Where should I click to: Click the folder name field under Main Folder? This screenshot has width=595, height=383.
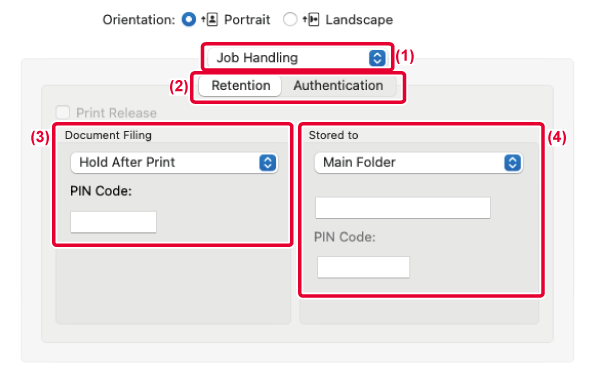point(403,208)
